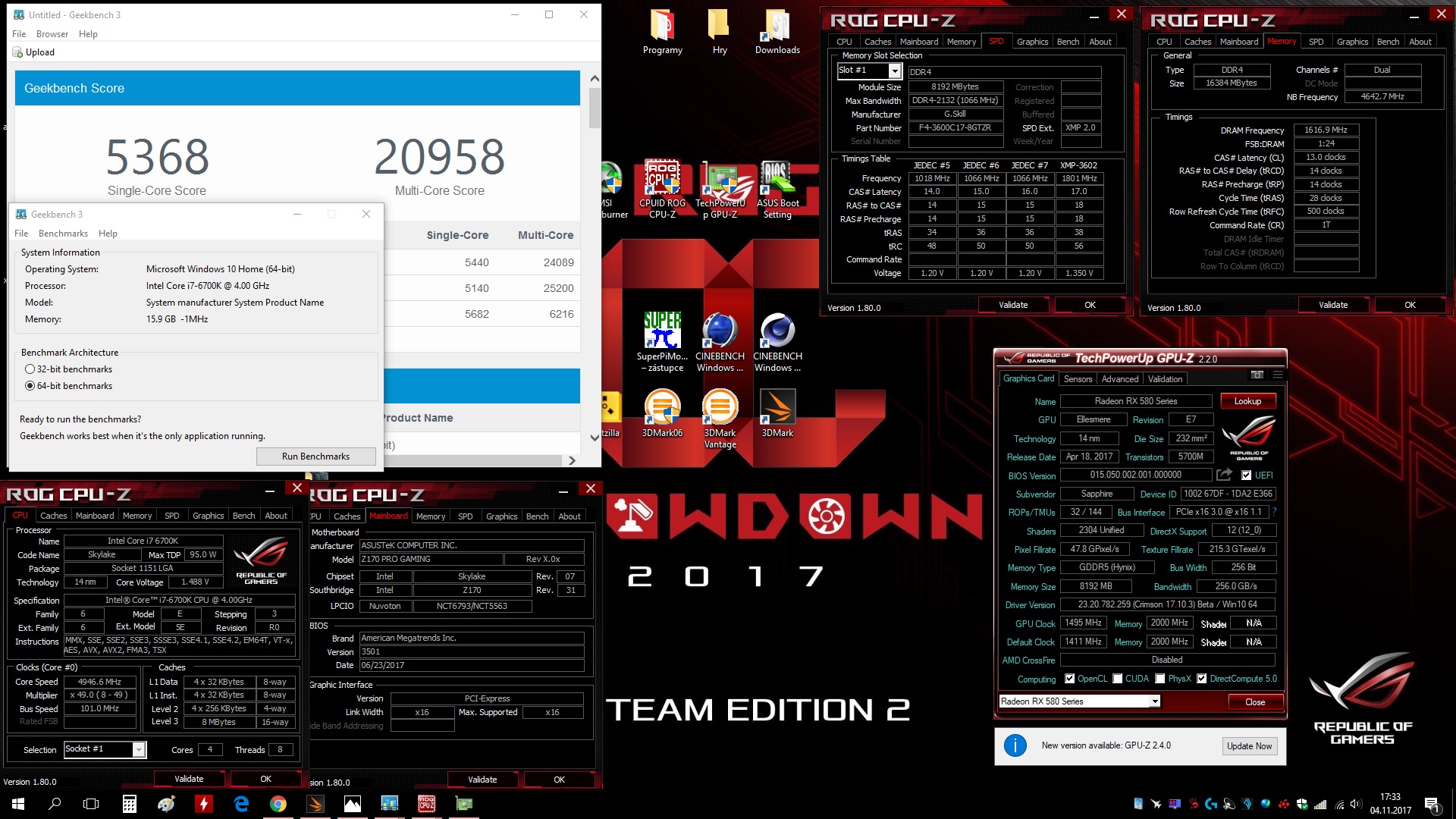The image size is (1456, 819).
Task: Open the GPU-Z hamburger menu
Action: click(x=1278, y=375)
